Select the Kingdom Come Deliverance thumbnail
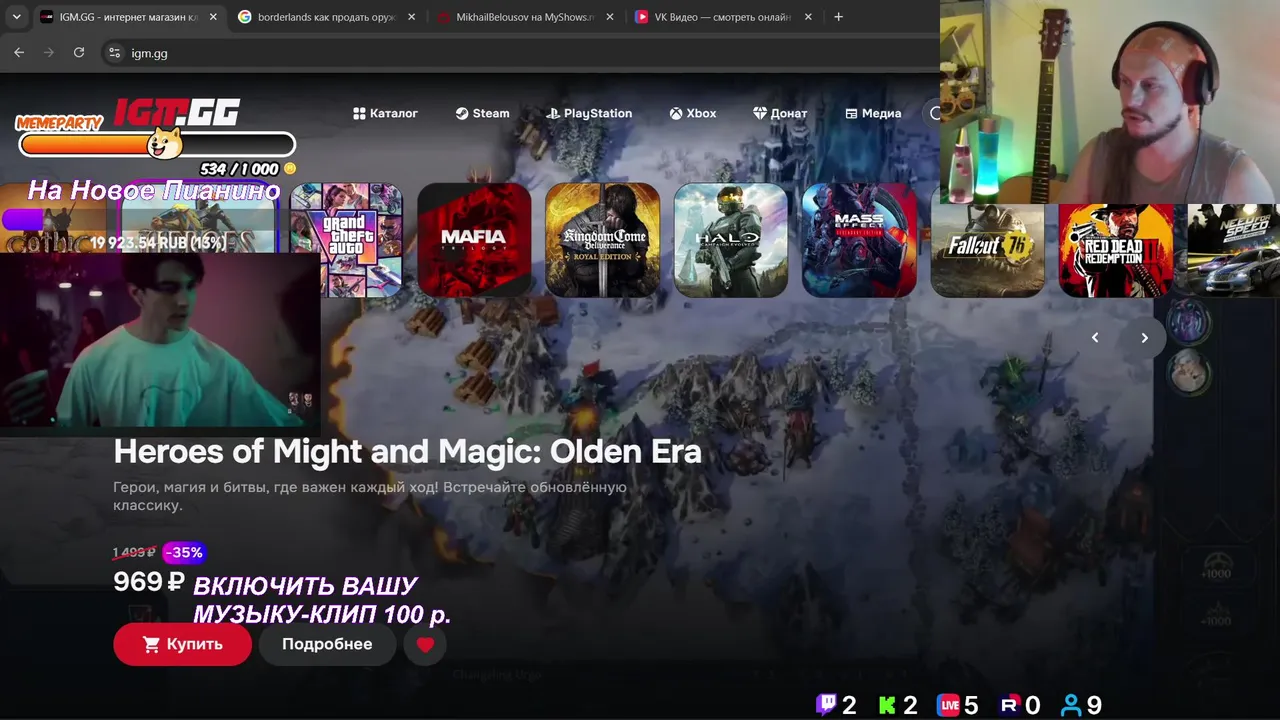The image size is (1280, 720). click(x=602, y=240)
